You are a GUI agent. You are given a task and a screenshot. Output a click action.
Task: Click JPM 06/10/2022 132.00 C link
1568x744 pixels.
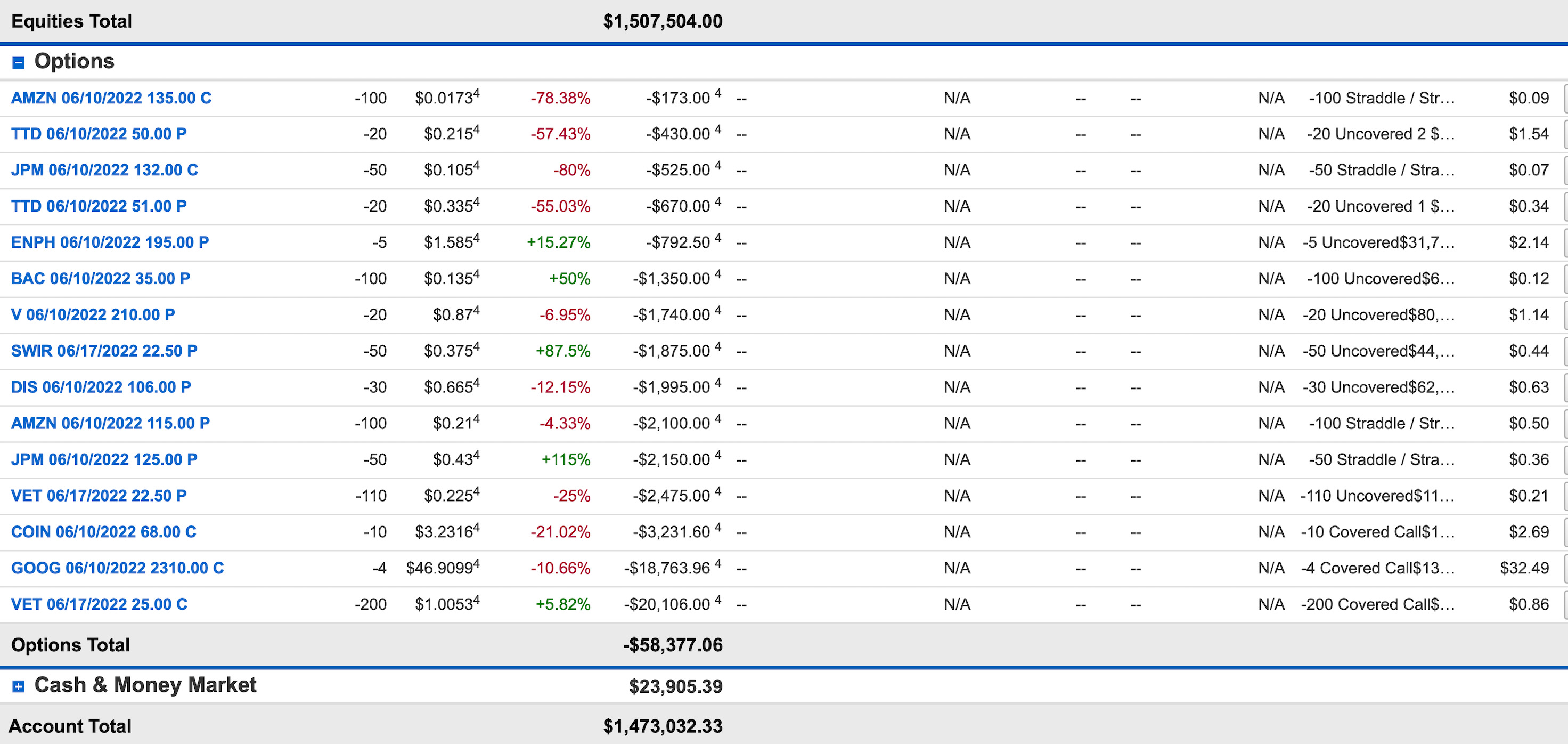pos(104,170)
